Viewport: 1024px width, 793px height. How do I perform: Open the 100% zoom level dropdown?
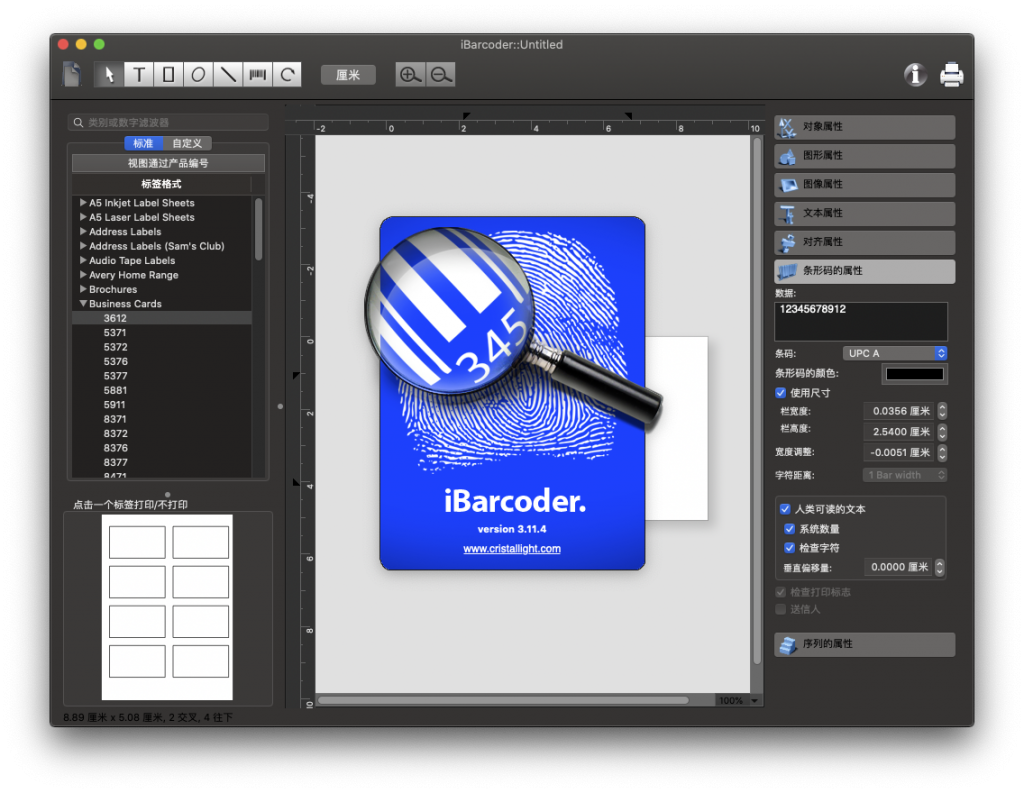pyautogui.click(x=739, y=700)
